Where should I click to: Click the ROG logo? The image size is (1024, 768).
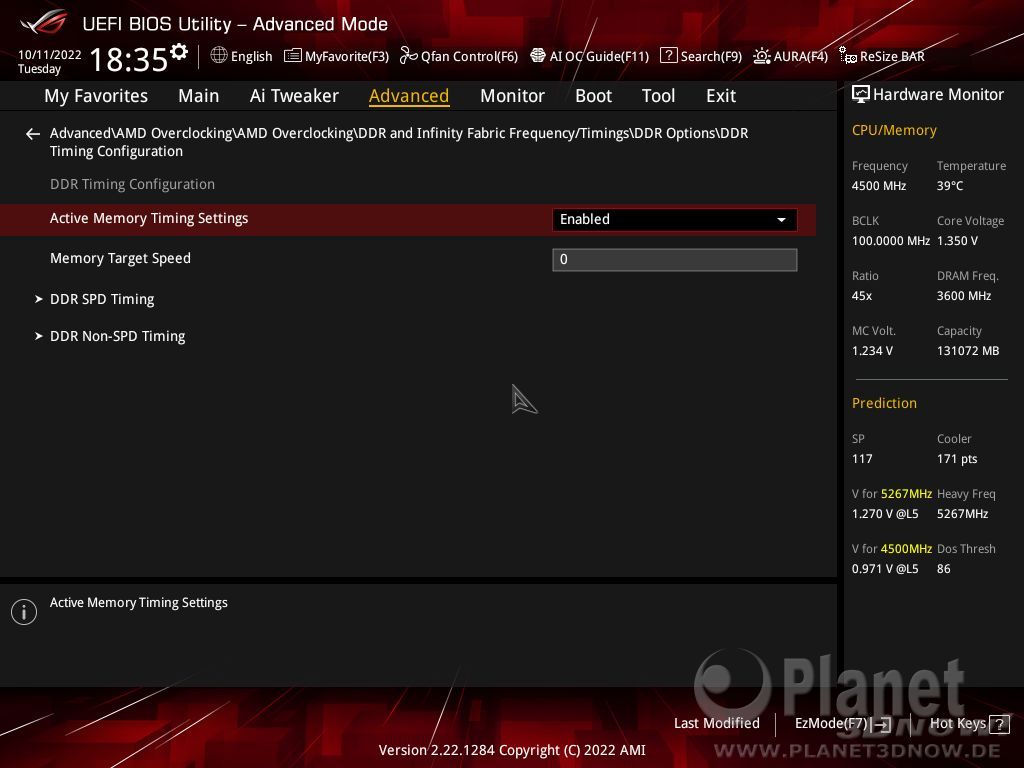[x=43, y=22]
